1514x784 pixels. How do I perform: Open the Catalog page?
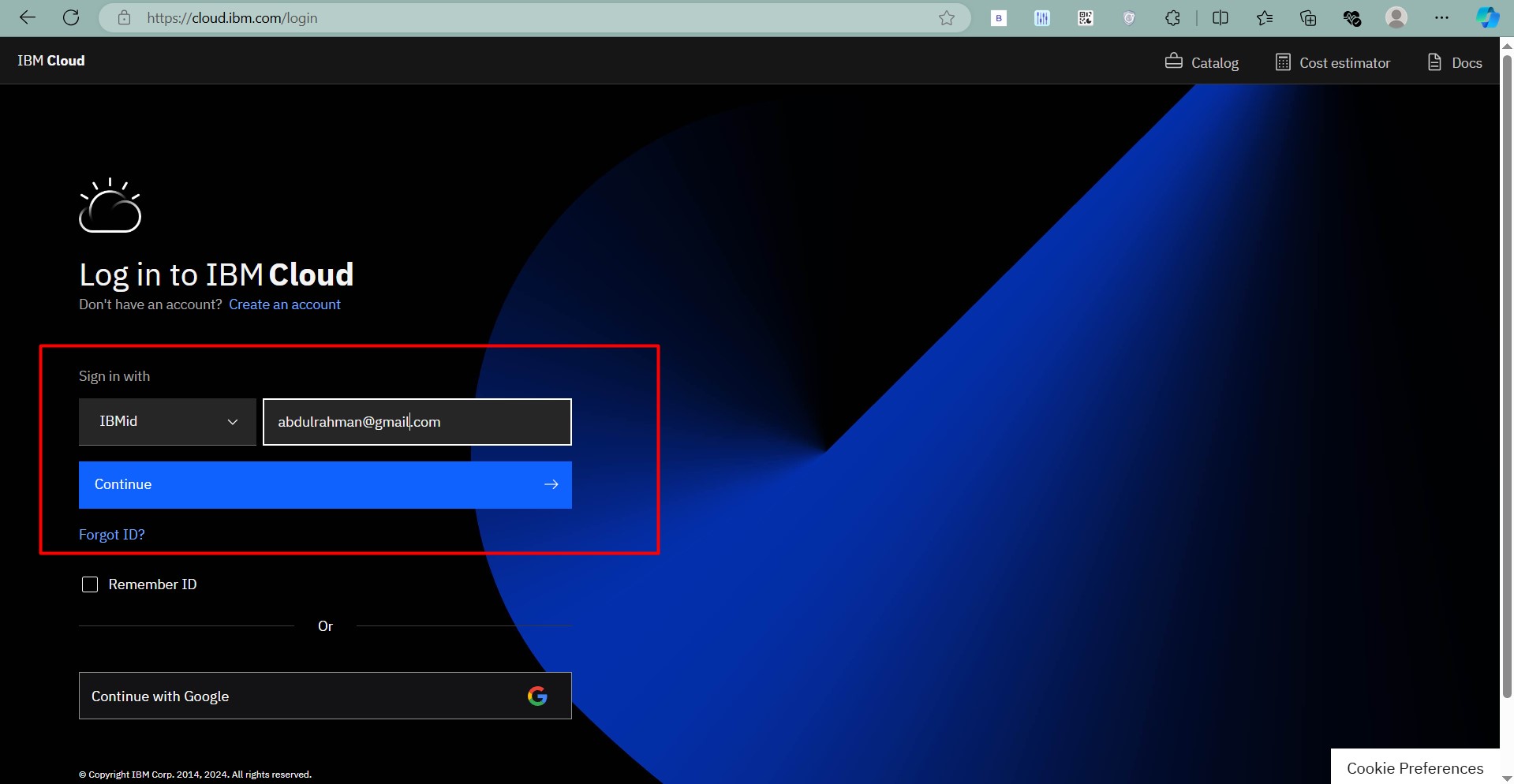[1202, 62]
